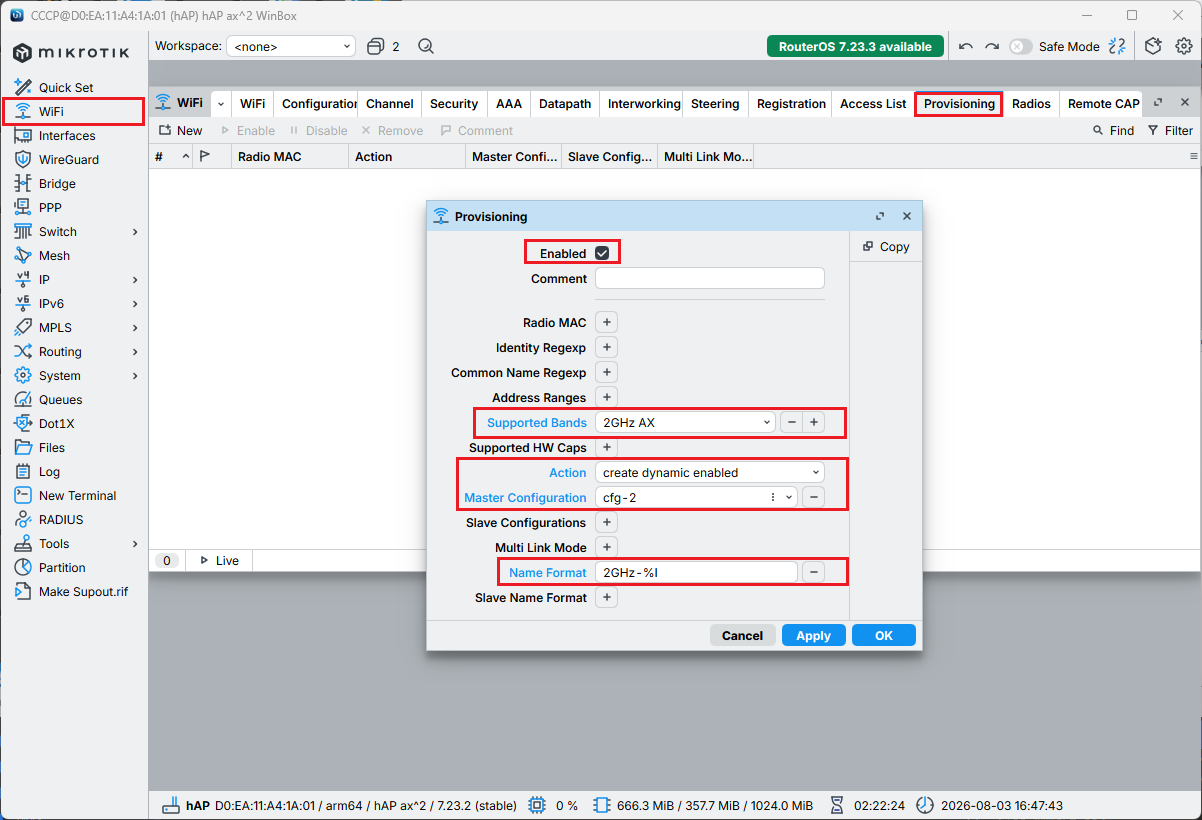The height and width of the screenshot is (820, 1202).
Task: Open PPP section
Action: click(50, 208)
